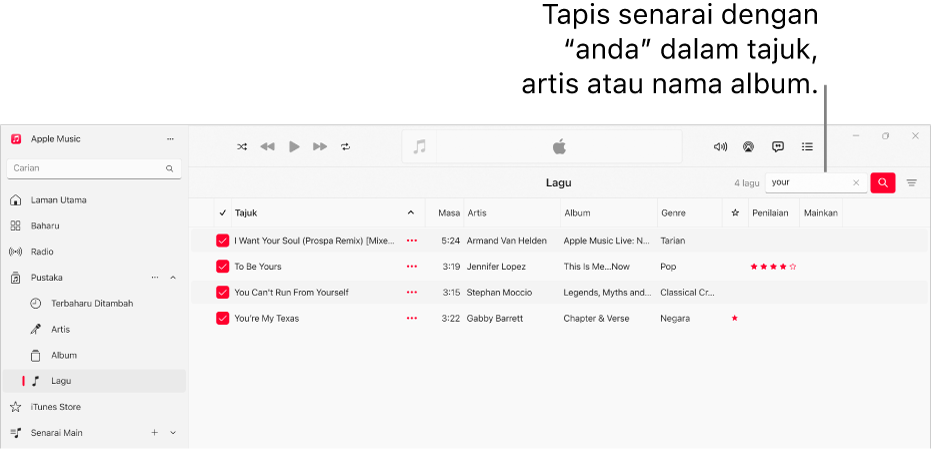Open the iTunes Store
The height and width of the screenshot is (450, 934).
pyautogui.click(x=55, y=407)
